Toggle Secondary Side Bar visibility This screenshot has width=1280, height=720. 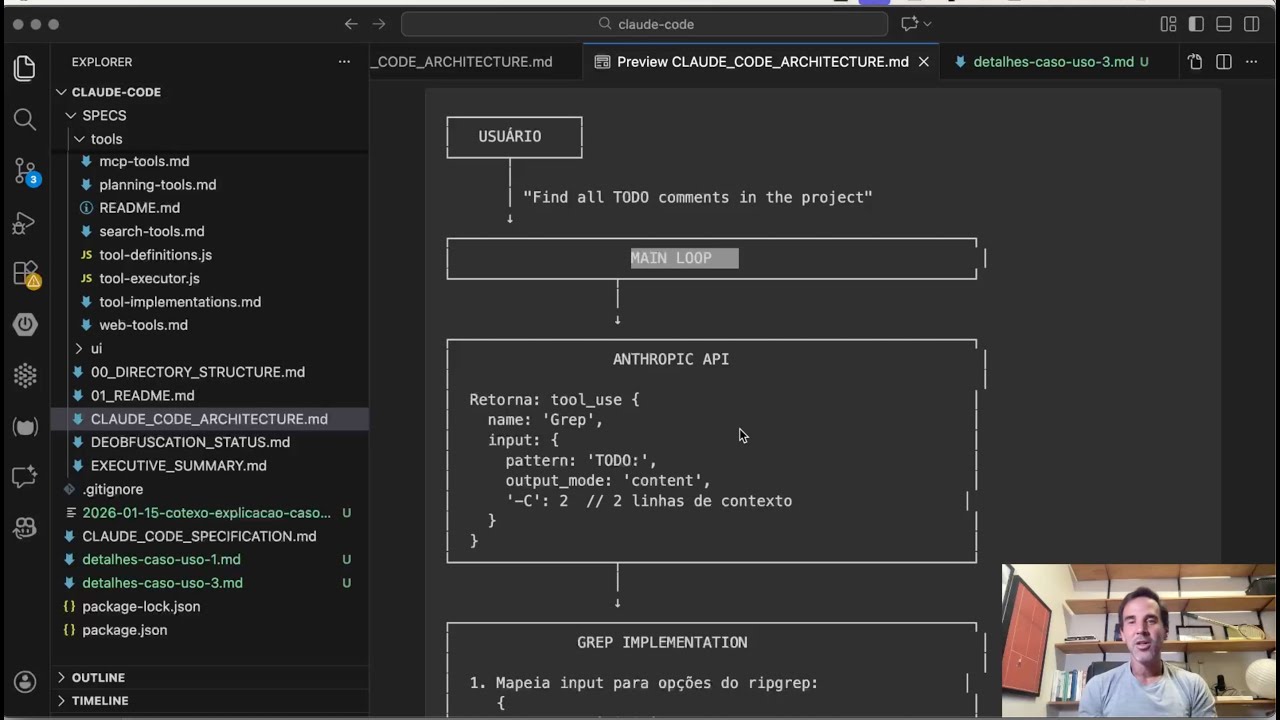coord(1251,24)
